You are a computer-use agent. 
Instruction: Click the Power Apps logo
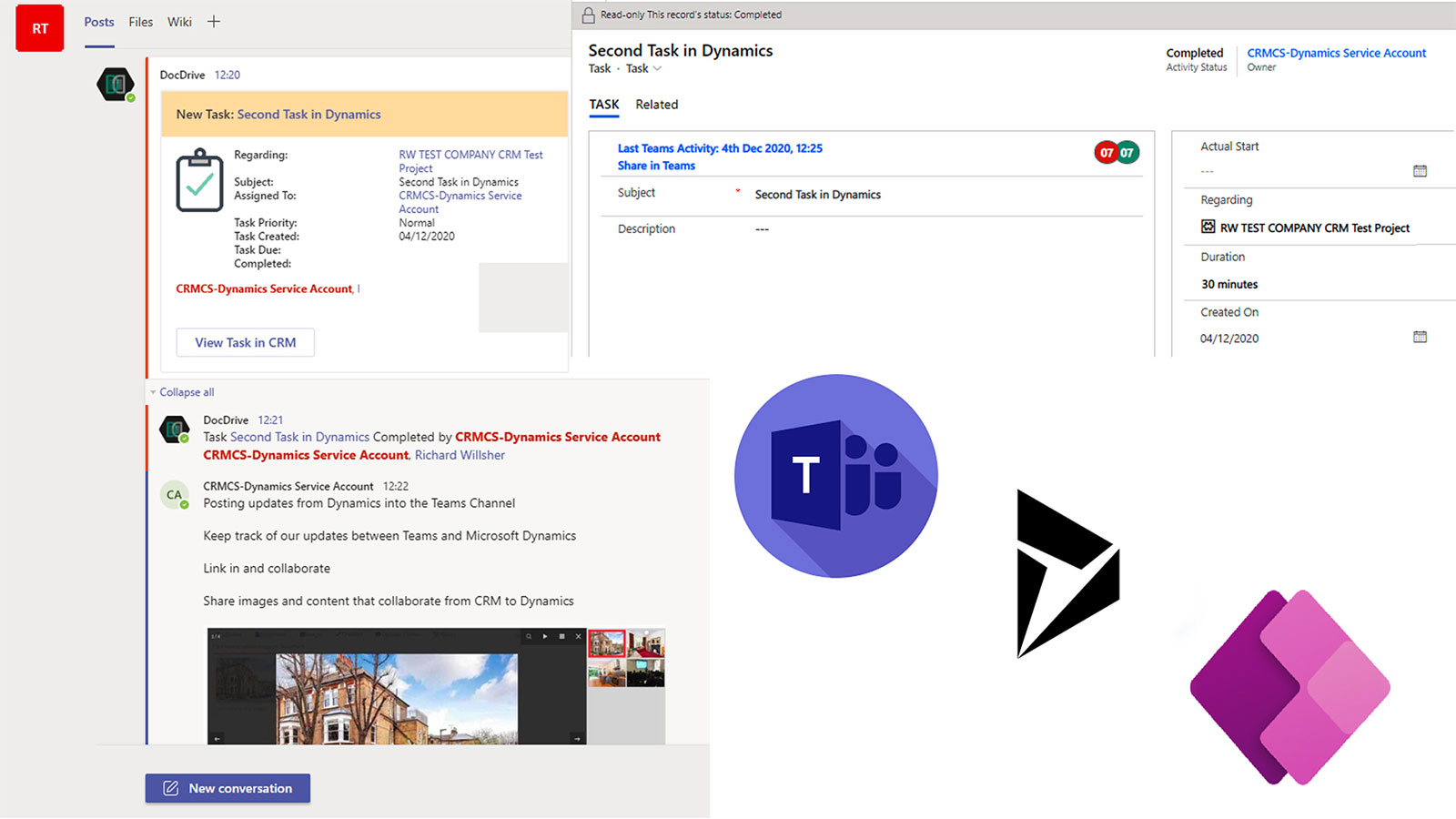1290,687
